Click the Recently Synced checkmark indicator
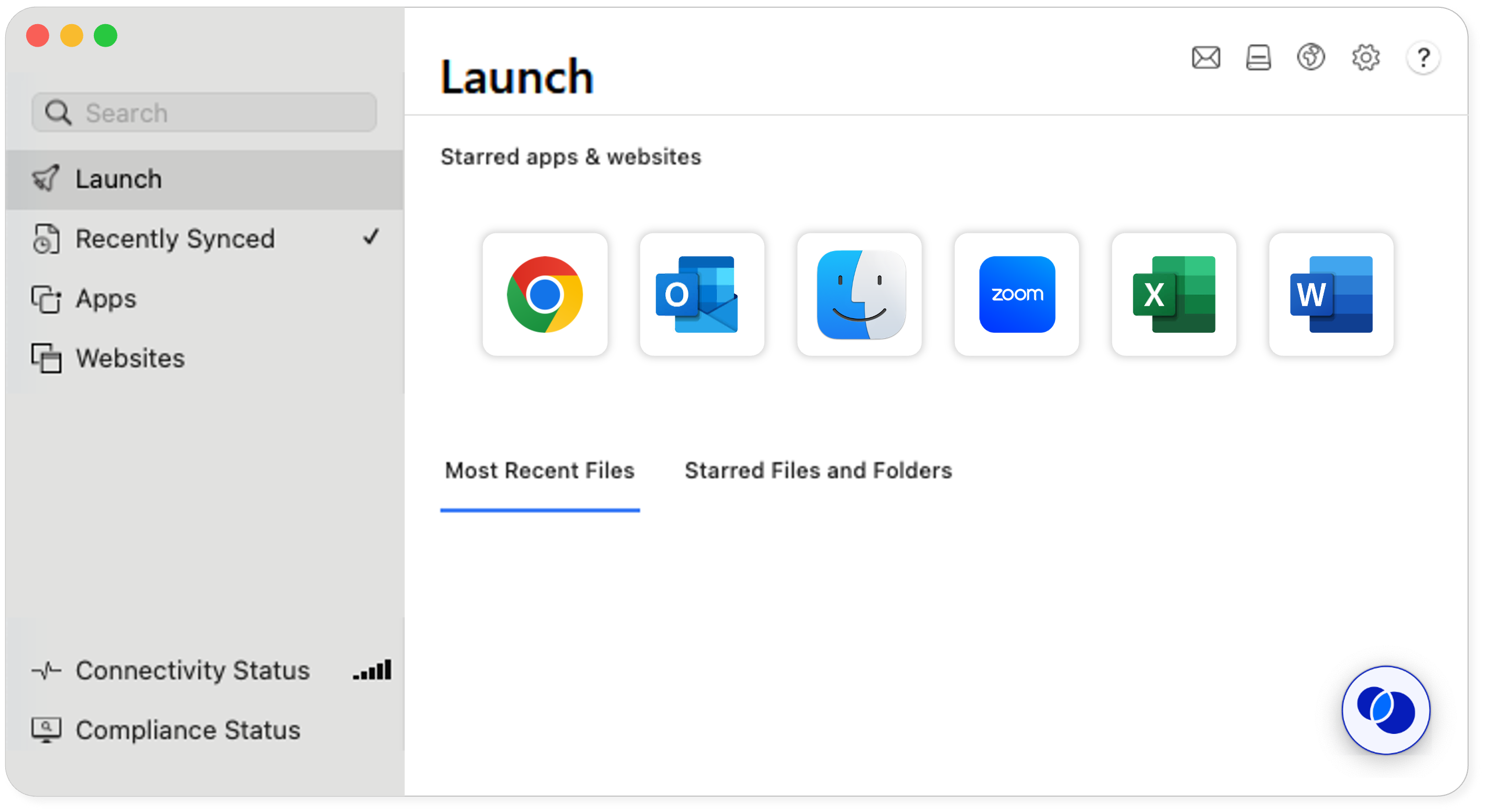 pyautogui.click(x=371, y=237)
